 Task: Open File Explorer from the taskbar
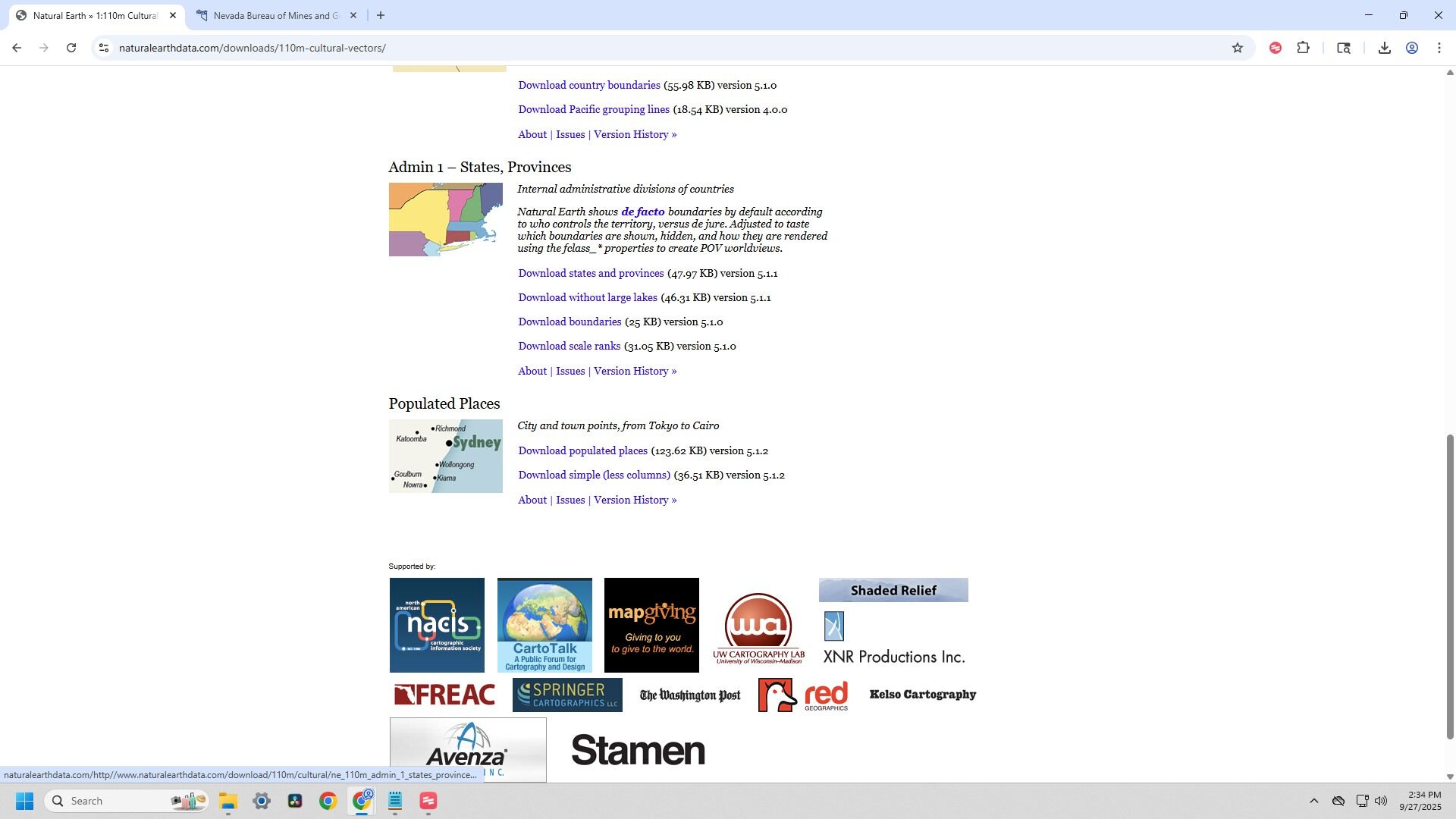point(228,801)
